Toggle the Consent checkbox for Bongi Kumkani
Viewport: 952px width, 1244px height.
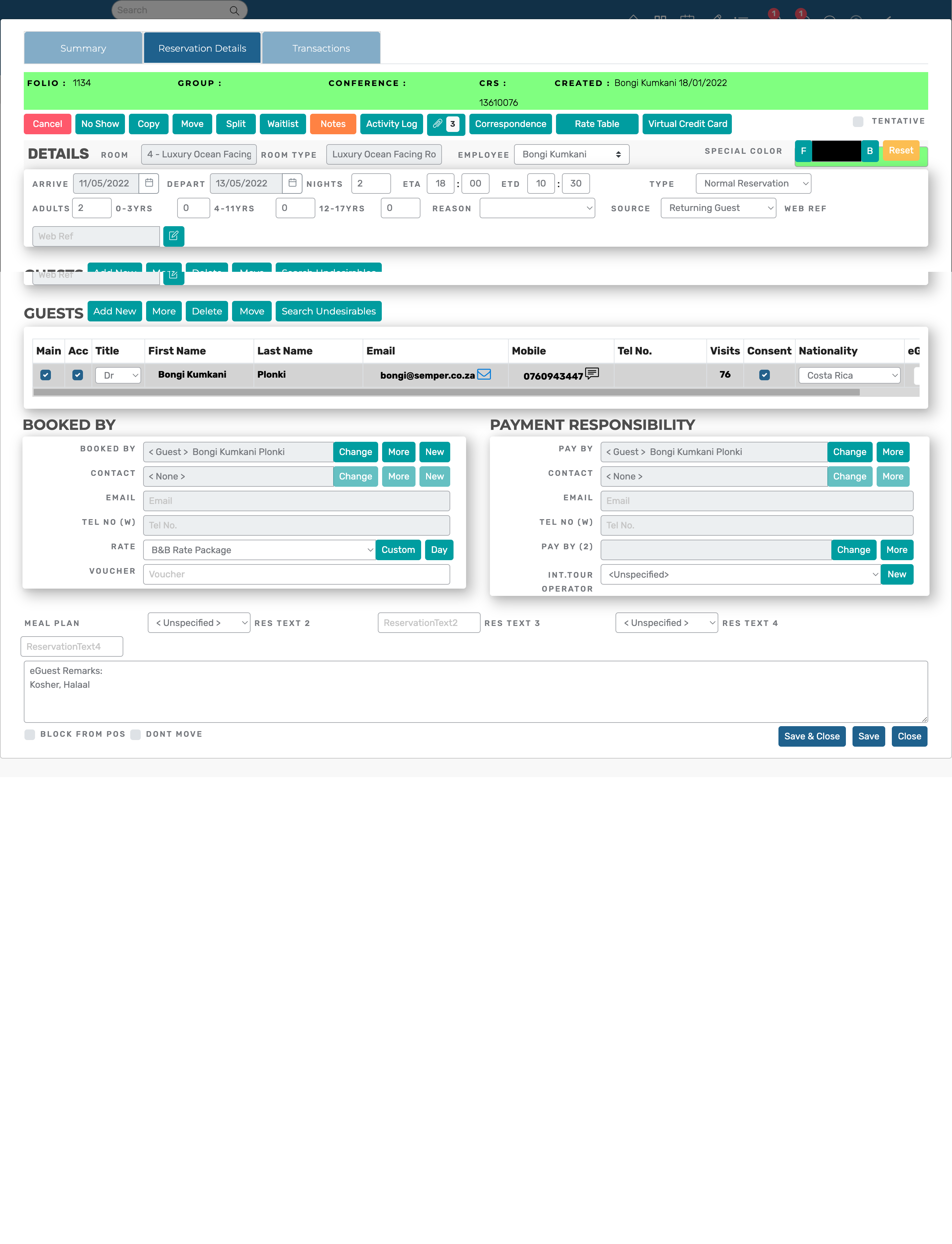click(x=765, y=375)
